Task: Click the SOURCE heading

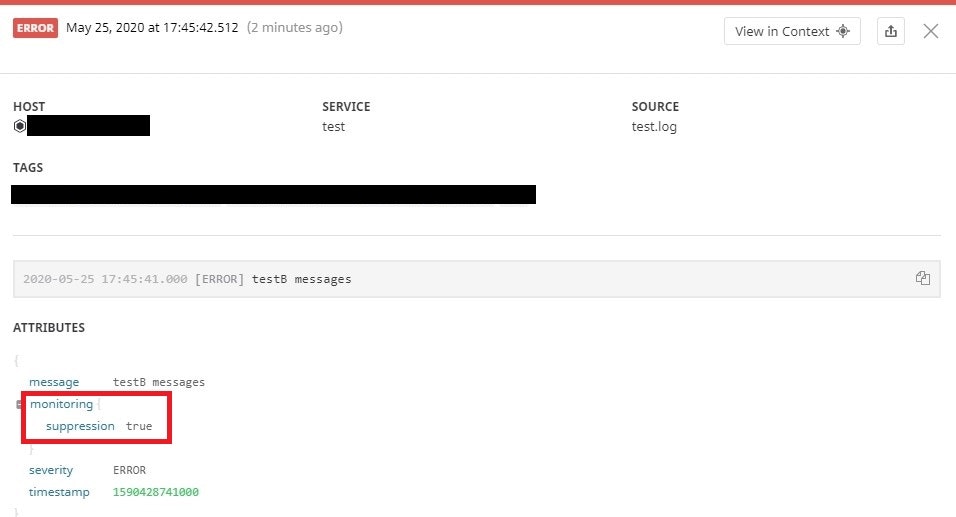Action: tap(655, 107)
